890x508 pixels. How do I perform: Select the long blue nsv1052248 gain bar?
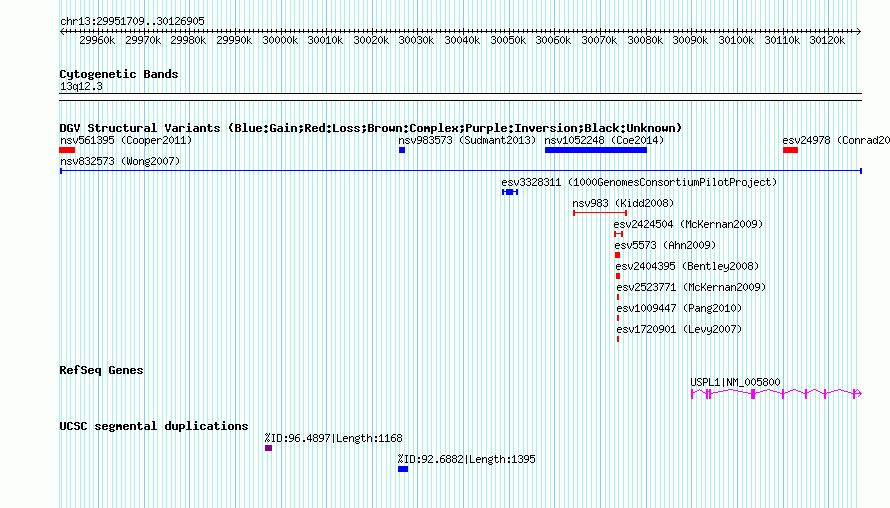(595, 150)
